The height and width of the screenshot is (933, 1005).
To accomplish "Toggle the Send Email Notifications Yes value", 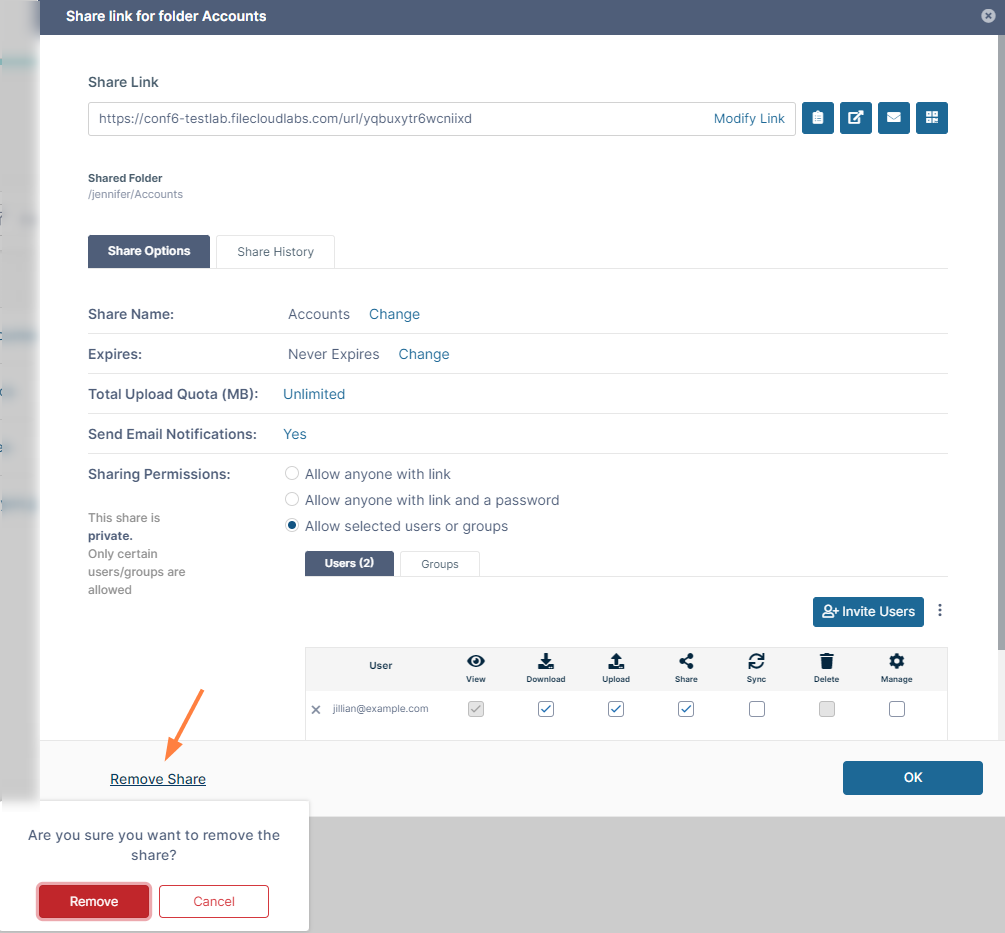I will [295, 434].
